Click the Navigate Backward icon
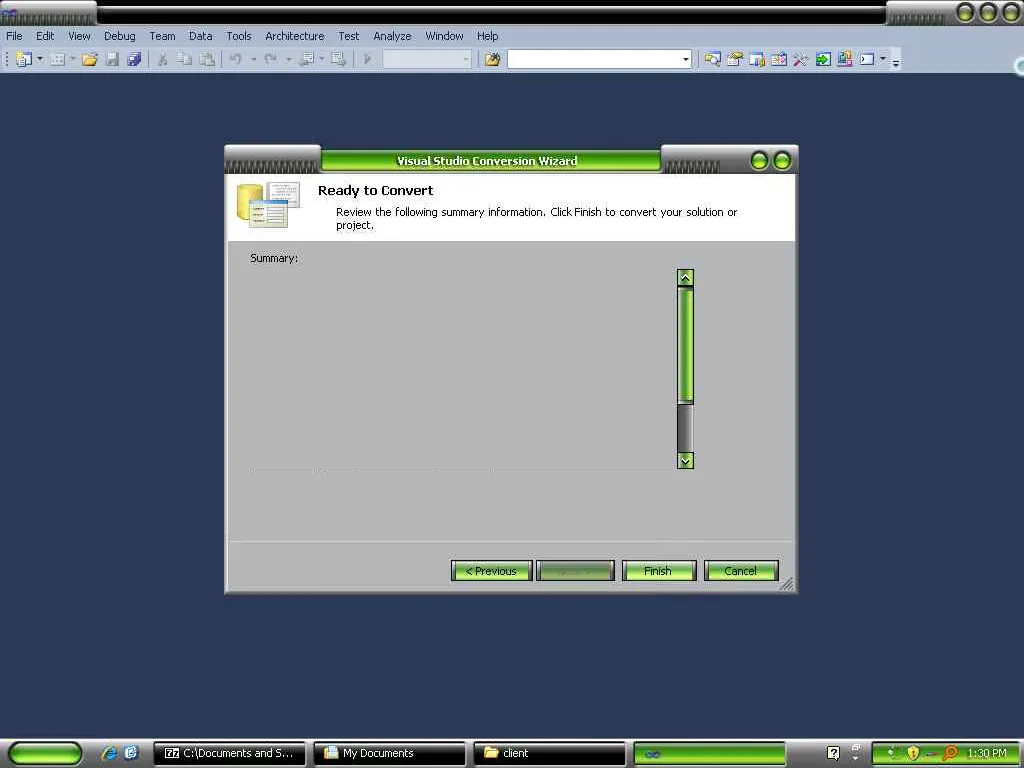 (306, 59)
